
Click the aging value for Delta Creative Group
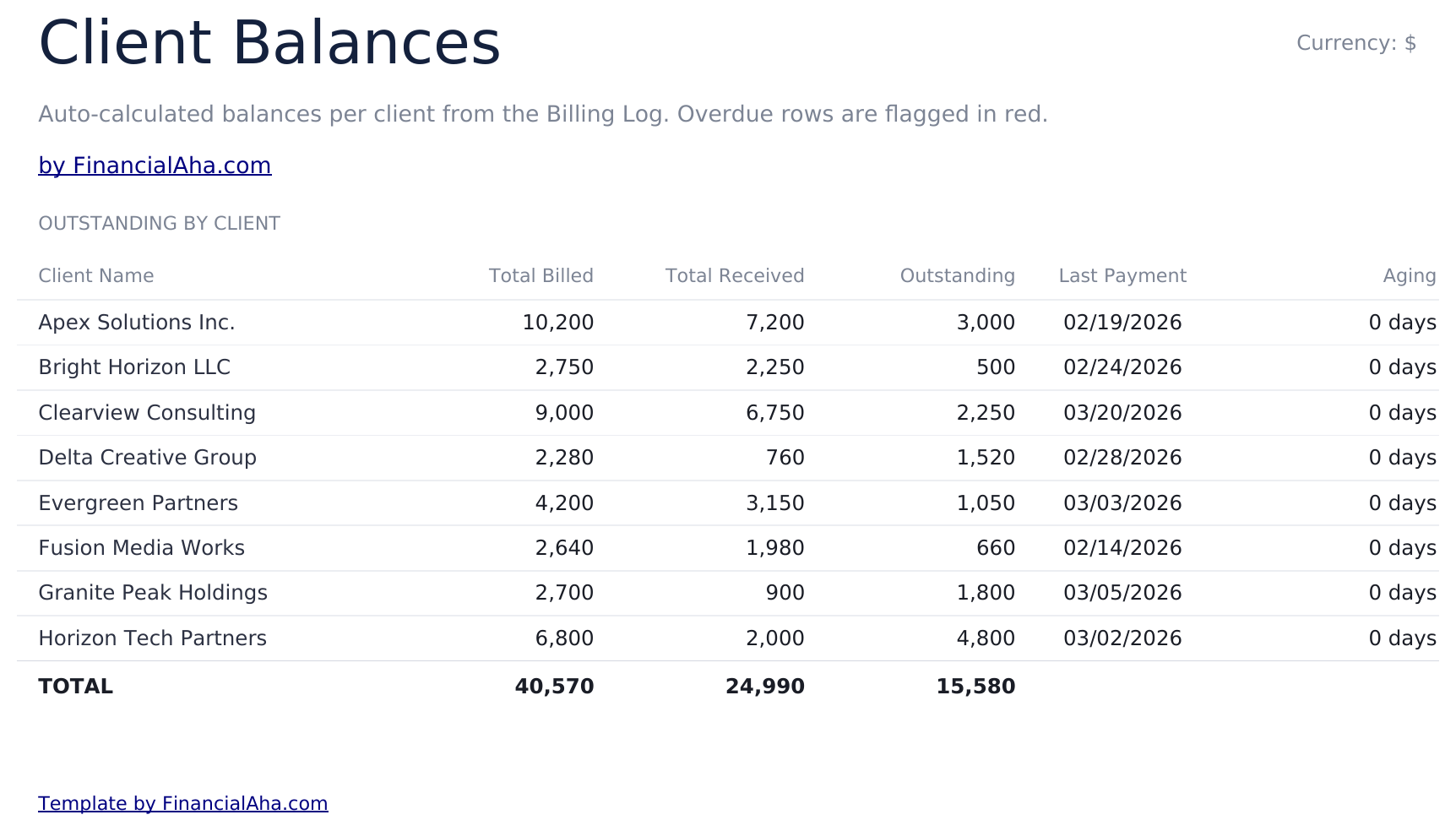(x=1403, y=458)
